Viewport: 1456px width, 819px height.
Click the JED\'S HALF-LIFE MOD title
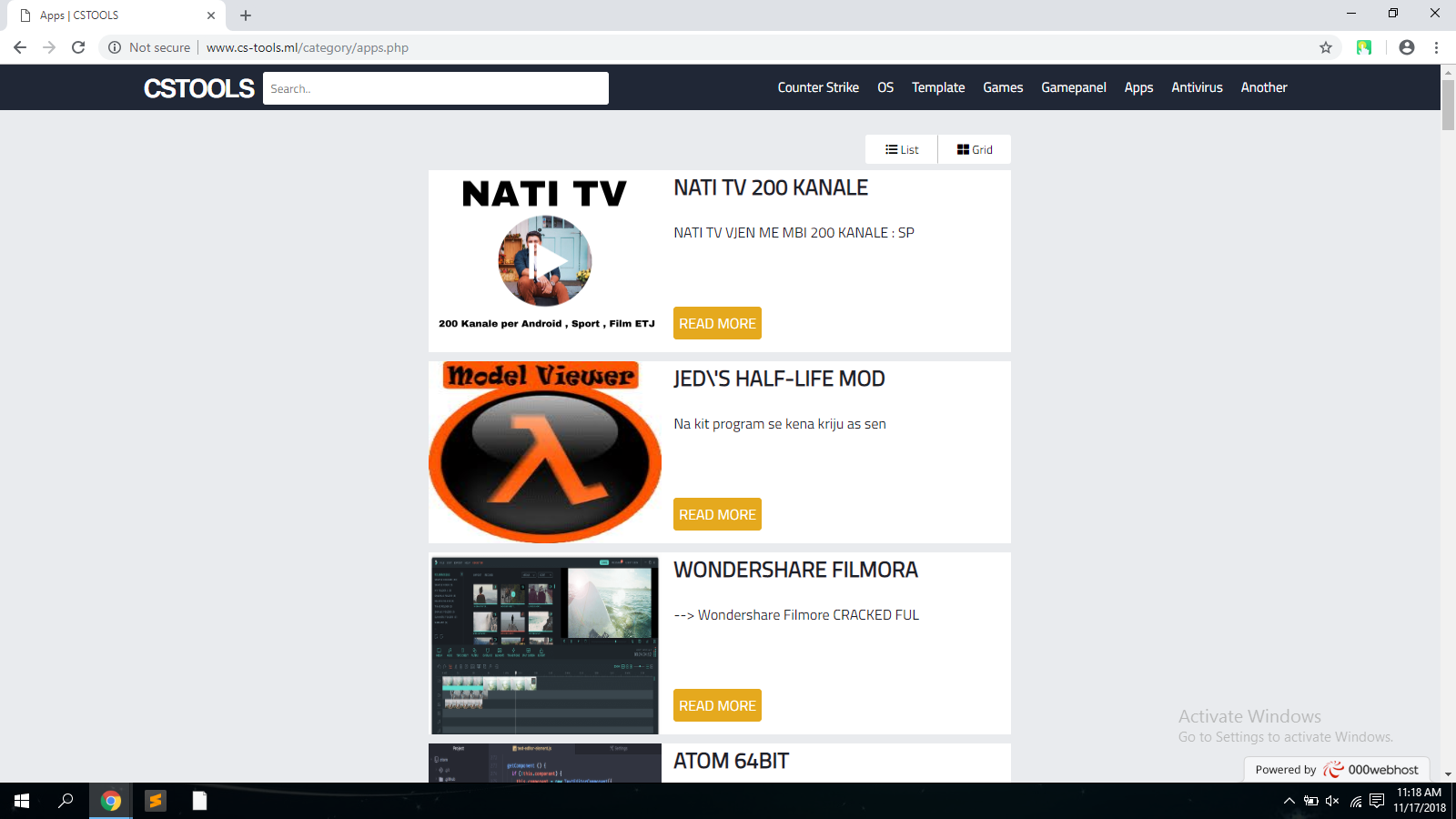779,379
